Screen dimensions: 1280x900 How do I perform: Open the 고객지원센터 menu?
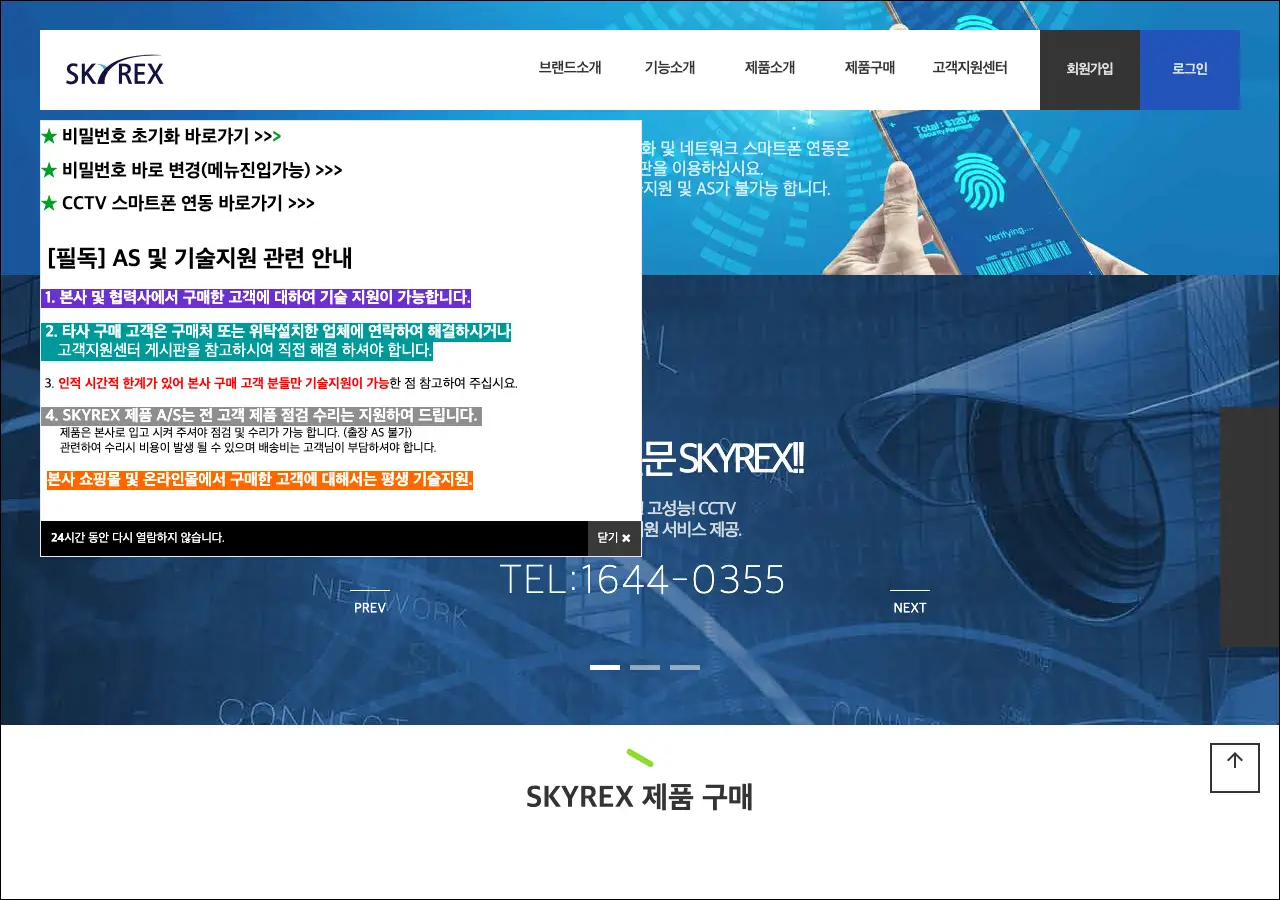tap(970, 68)
